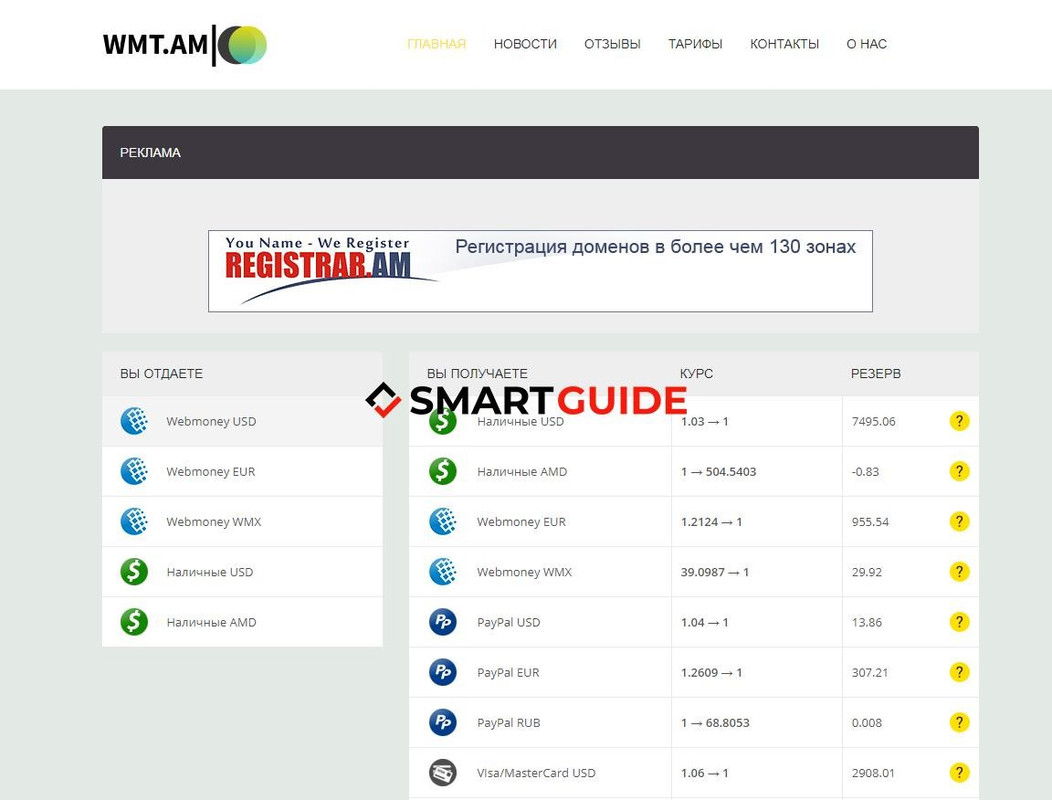Open help icon for reserve 307.21
Screen dimensions: 1052x800
coord(959,672)
